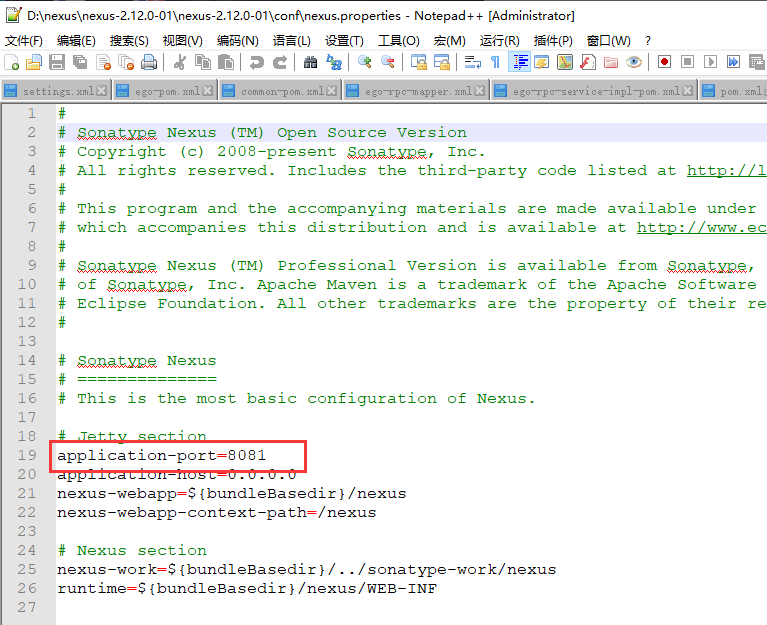
Task: Click the '# Nexus section' comment
Action: tap(133, 551)
